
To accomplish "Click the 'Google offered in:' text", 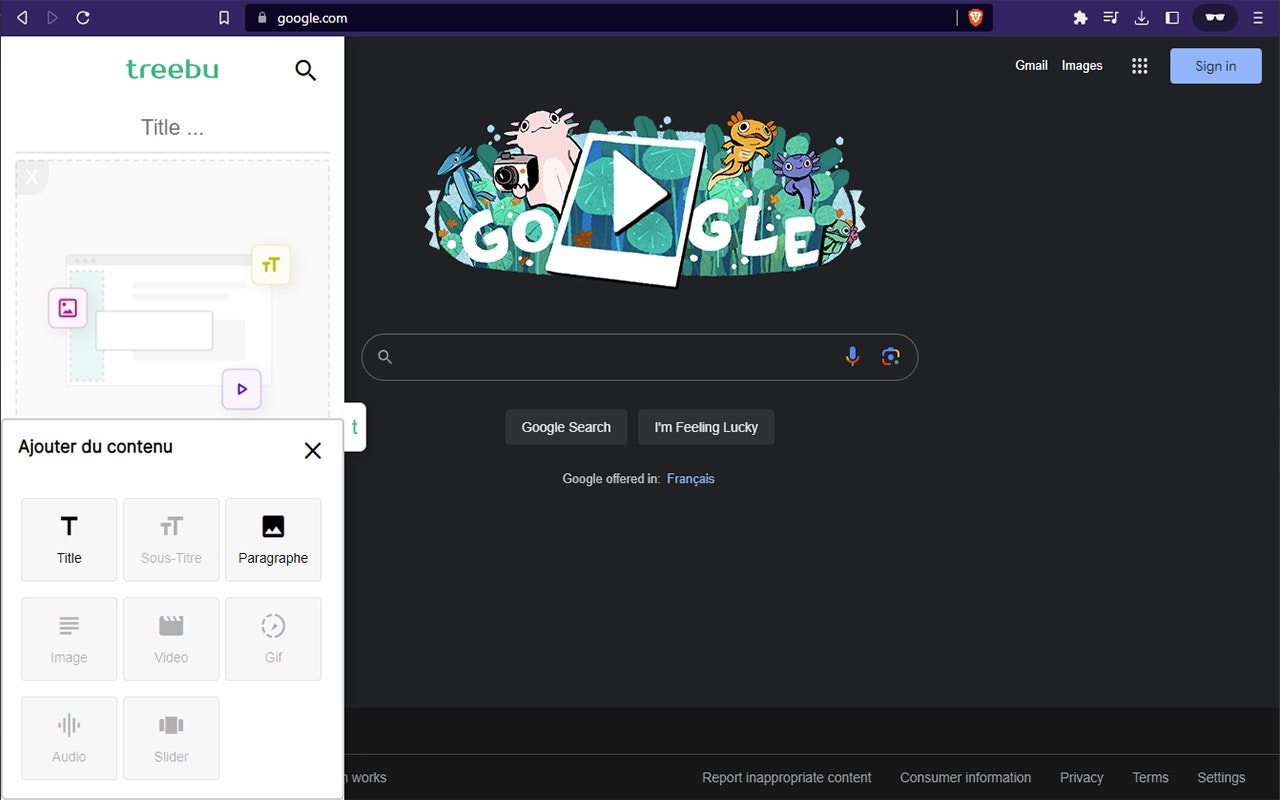I will pos(611,479).
